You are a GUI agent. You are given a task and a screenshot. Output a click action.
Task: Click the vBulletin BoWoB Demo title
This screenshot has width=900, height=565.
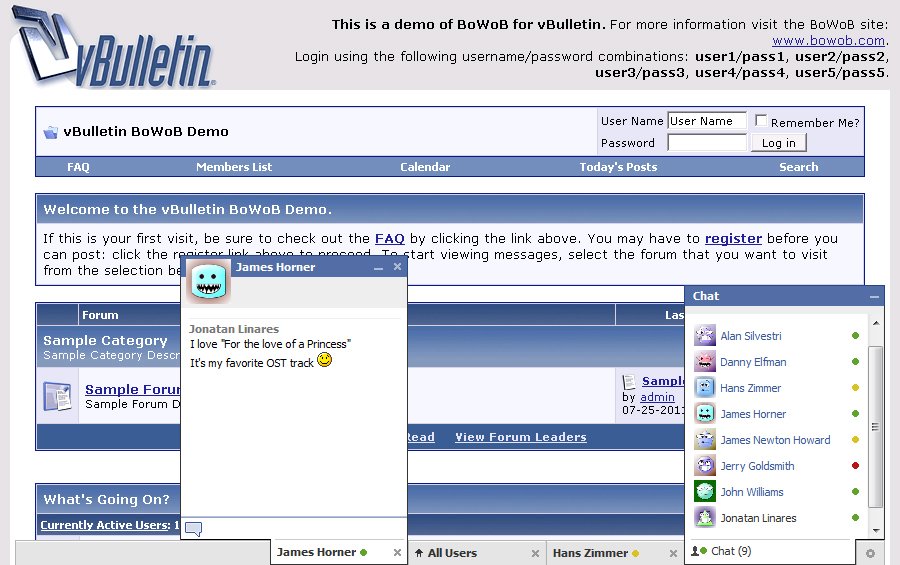click(146, 131)
